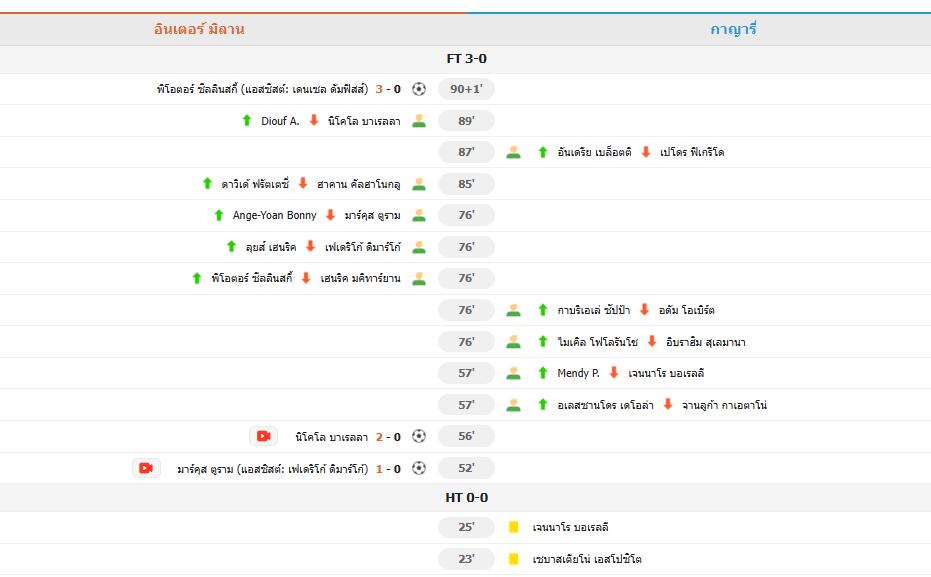The image size is (931, 577).
Task: Select player Diouf A.
Action: tap(280, 121)
